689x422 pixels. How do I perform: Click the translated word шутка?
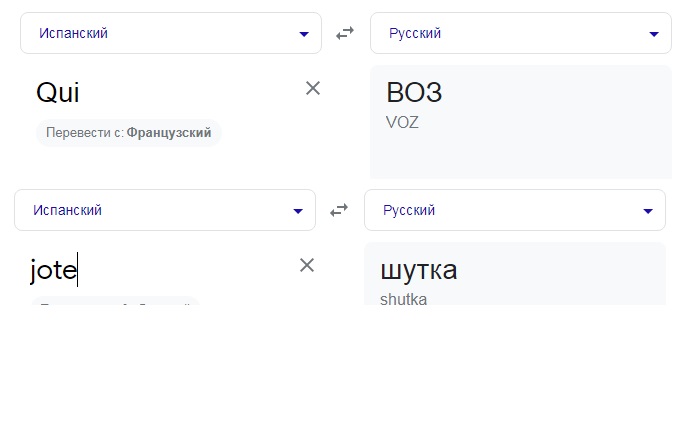tap(419, 269)
